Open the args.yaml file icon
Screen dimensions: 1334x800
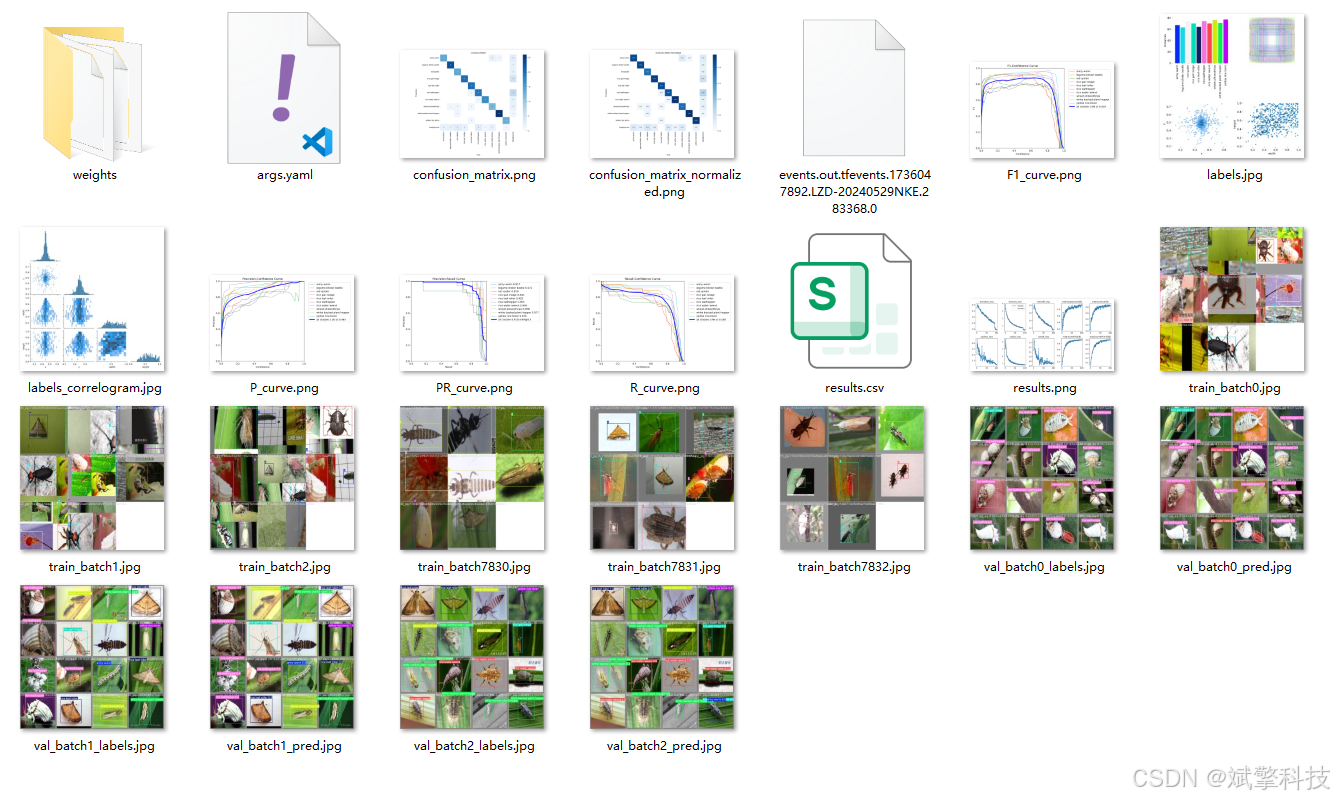(x=284, y=87)
